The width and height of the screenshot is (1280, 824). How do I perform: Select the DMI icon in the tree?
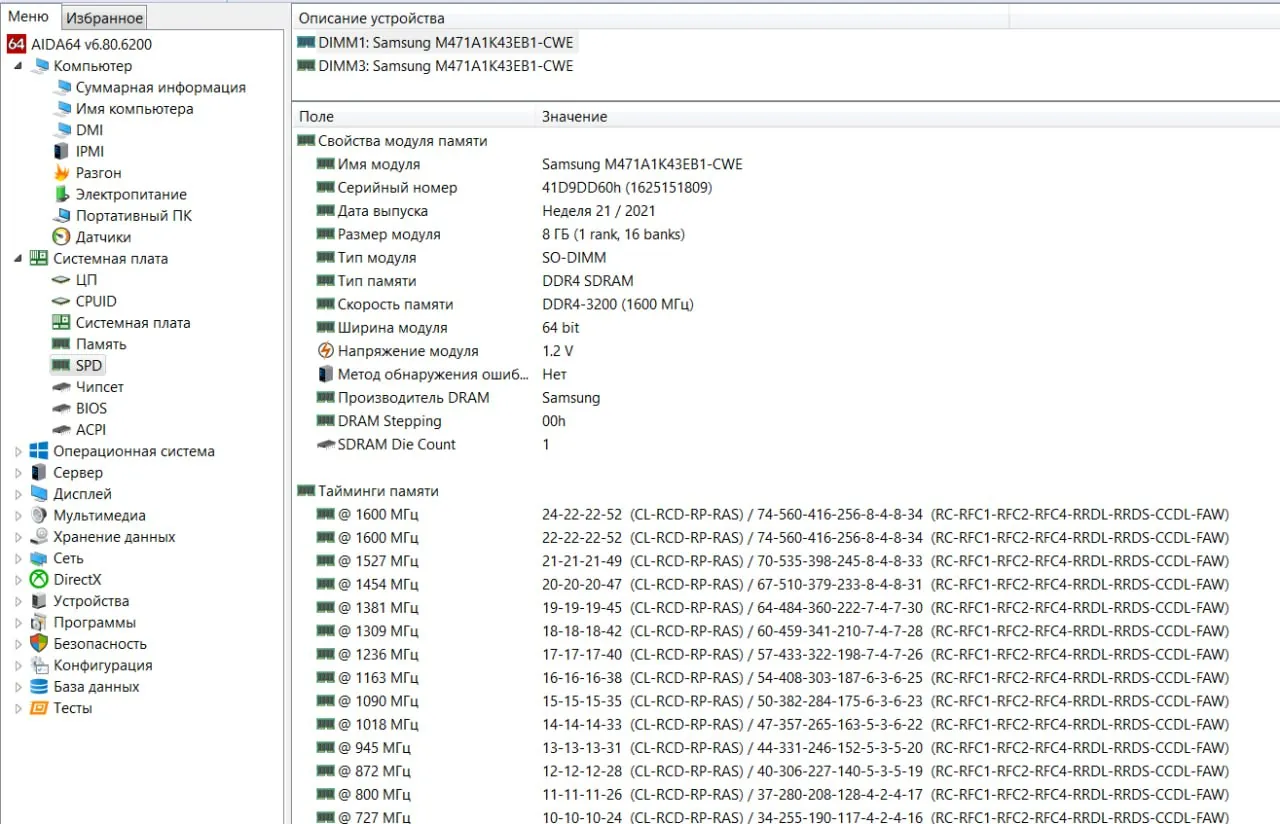point(62,130)
